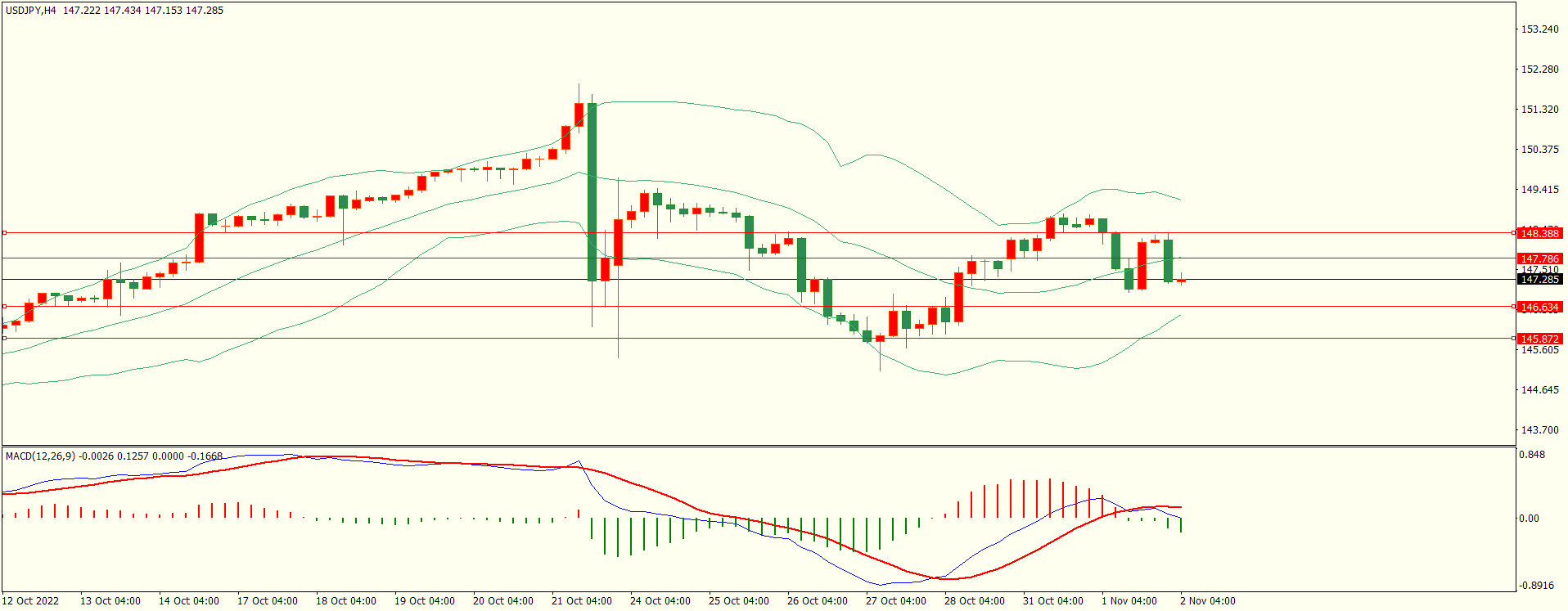The height and width of the screenshot is (611, 1568).
Task: Click the 28 Oct 04:00 time label
Action: [x=975, y=601]
